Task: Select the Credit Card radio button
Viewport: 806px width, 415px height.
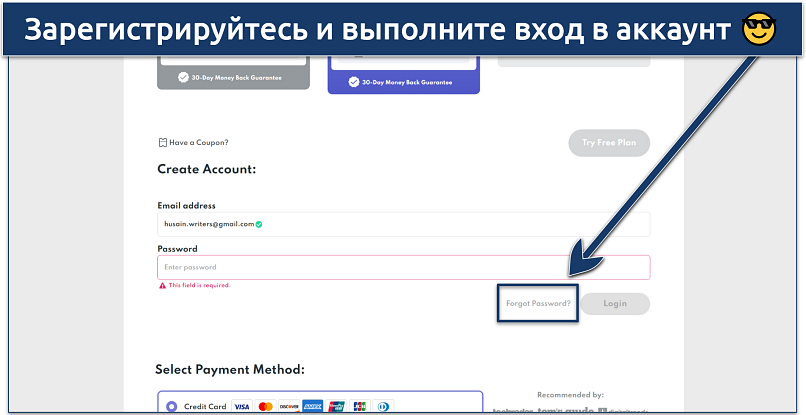Action: point(172,407)
